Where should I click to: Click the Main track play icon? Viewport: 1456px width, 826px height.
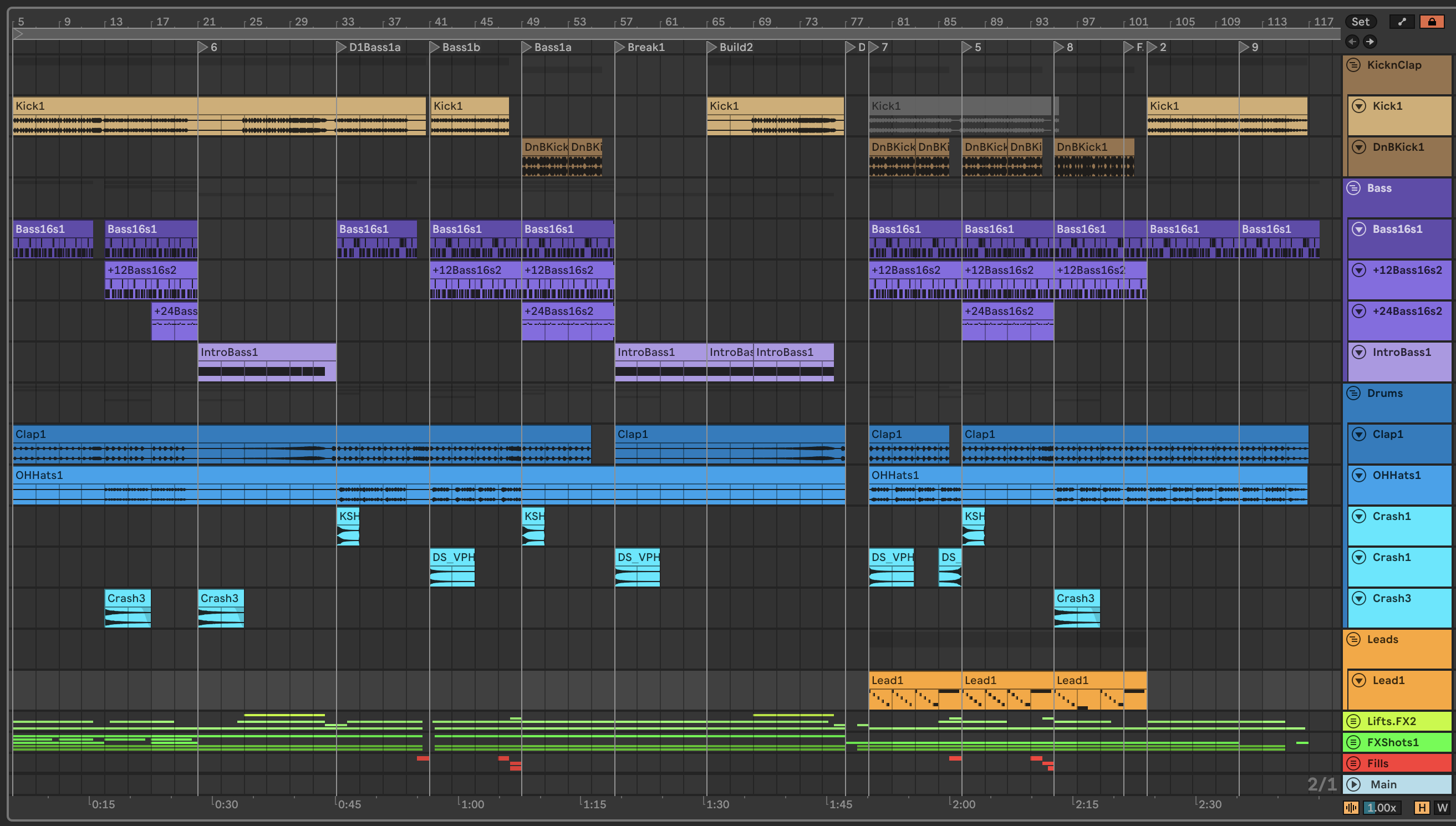pyautogui.click(x=1354, y=784)
